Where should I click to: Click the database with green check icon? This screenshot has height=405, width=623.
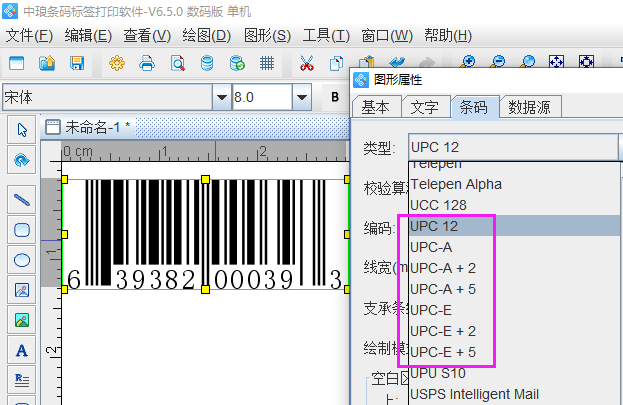(x=237, y=63)
